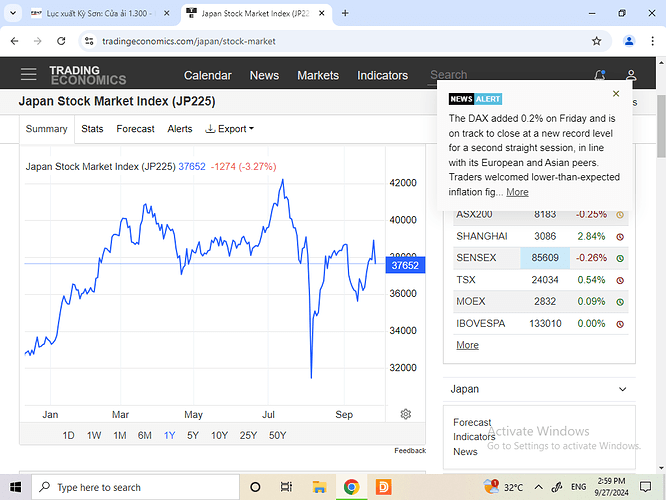Screen dimensions: 666x500
Task: Open the tab search dropdown arrow
Action: pyautogui.click(x=13, y=13)
